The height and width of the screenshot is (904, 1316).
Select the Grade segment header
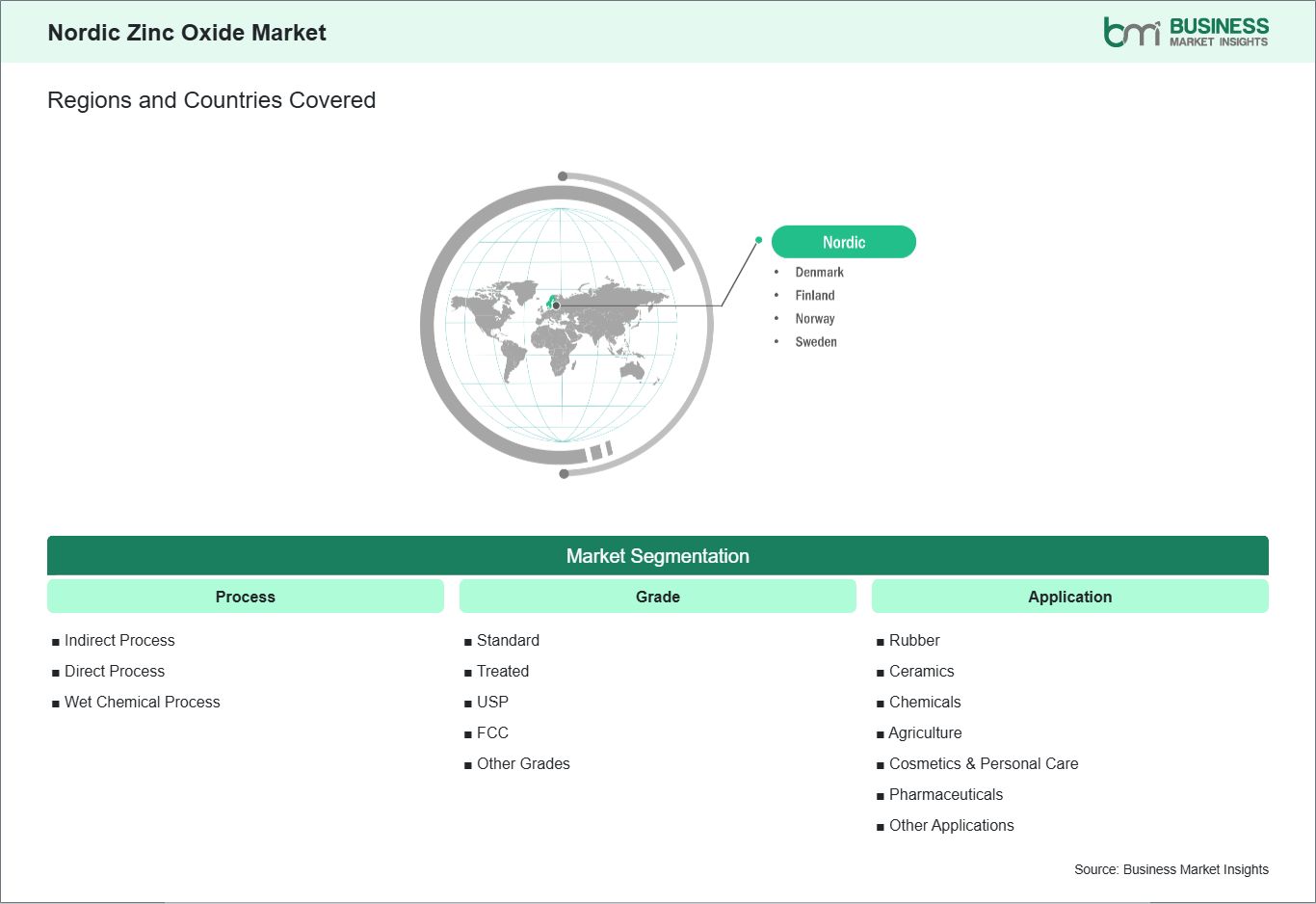click(x=658, y=597)
